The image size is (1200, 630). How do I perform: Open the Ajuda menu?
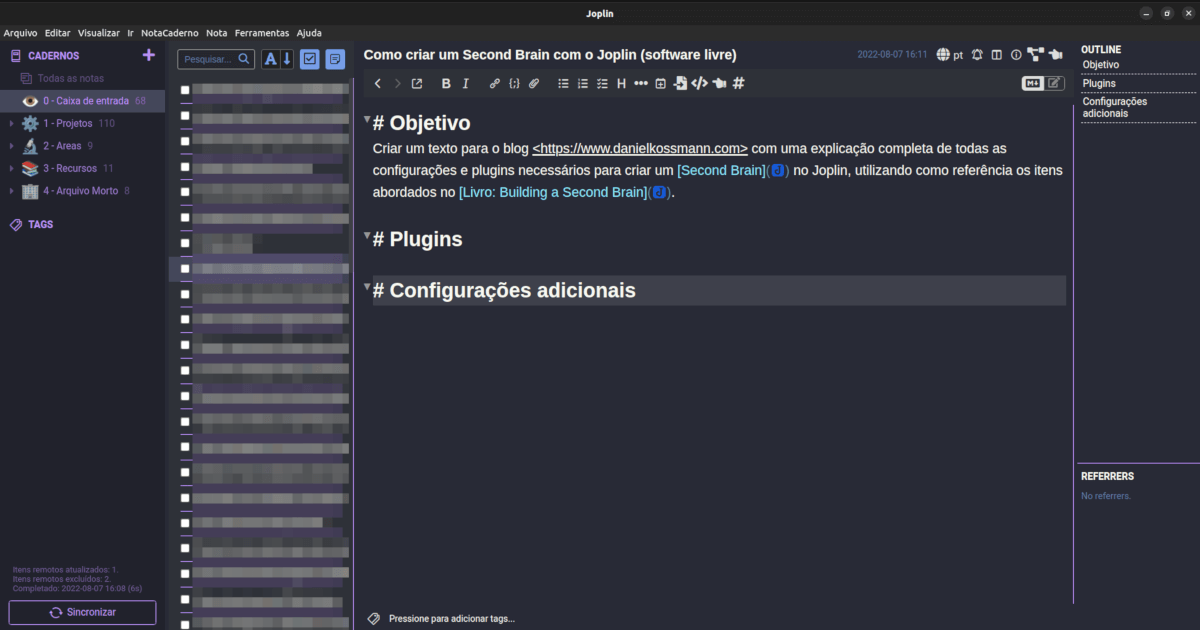pyautogui.click(x=309, y=33)
